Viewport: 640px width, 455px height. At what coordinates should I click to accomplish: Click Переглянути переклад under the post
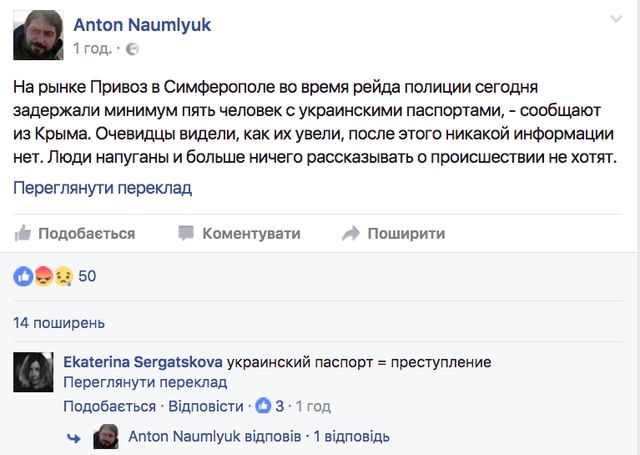[102, 187]
